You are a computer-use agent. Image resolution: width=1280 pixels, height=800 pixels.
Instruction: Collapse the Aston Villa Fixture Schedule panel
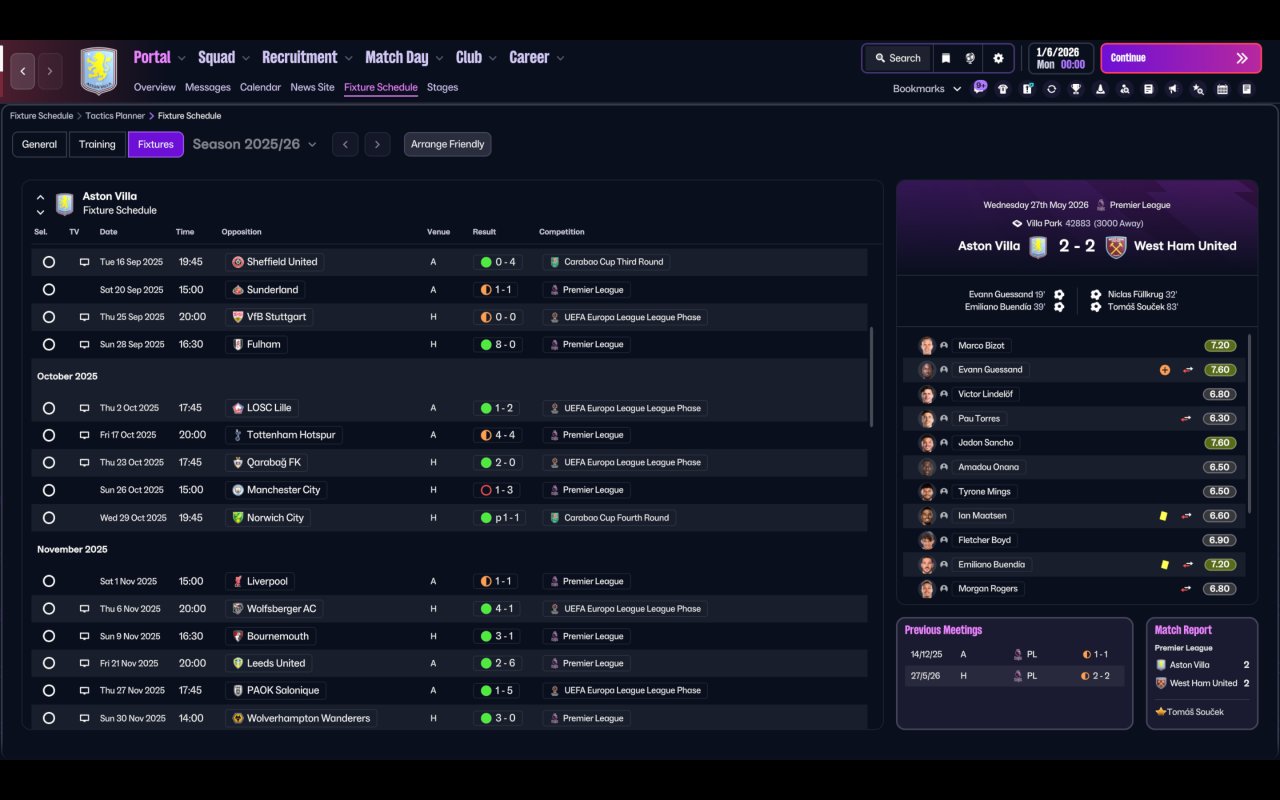(x=40, y=197)
